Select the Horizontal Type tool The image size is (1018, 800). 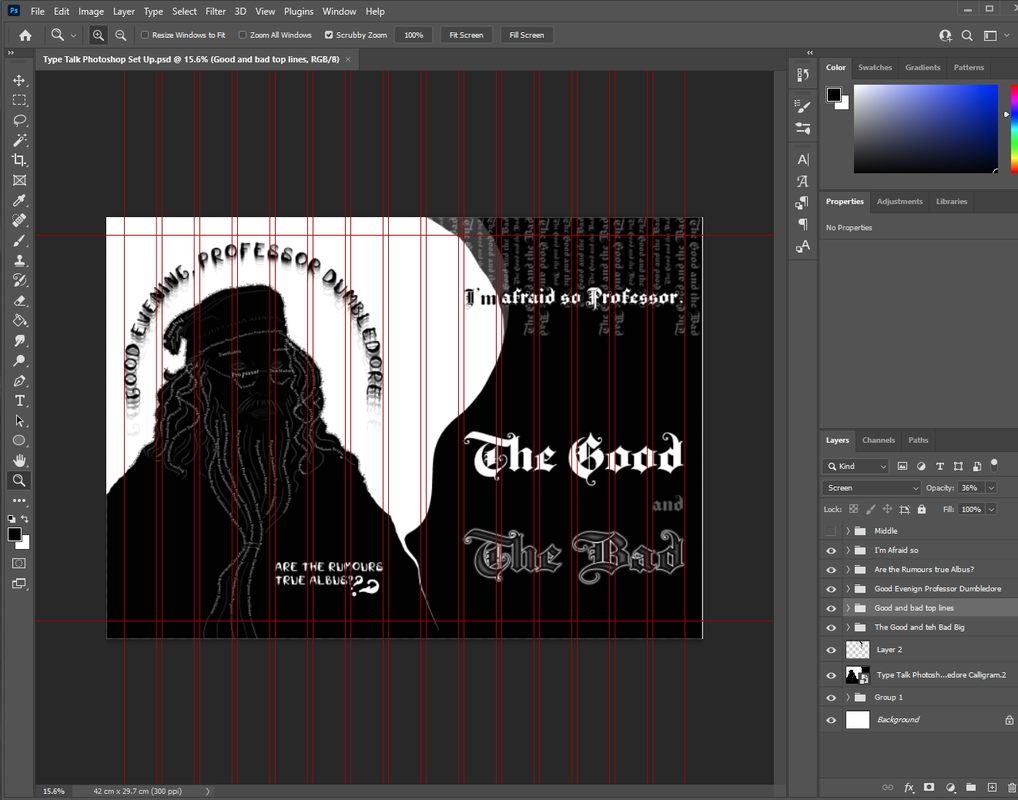click(x=19, y=401)
